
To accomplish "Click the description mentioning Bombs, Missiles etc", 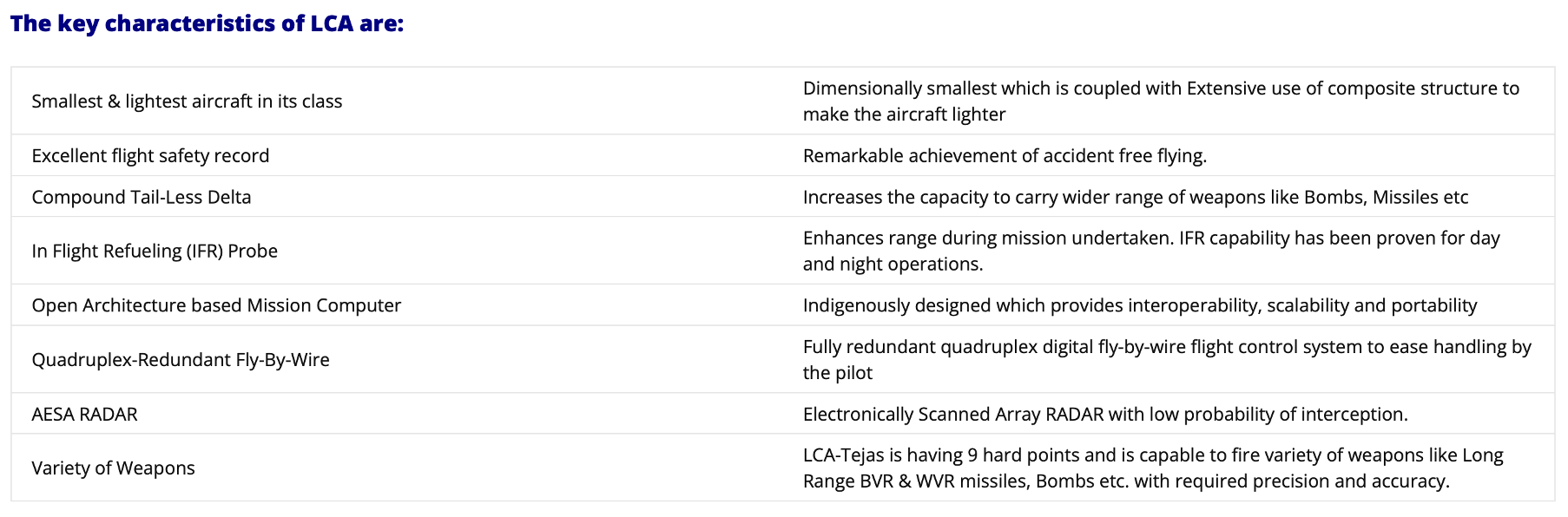I will [x=1135, y=198].
